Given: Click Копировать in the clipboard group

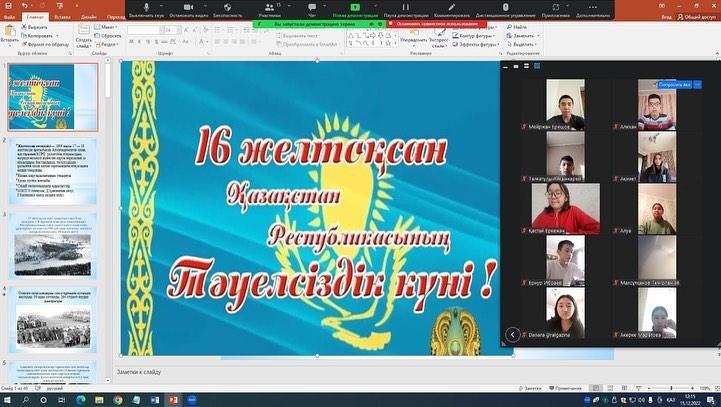Looking at the screenshot, I should [37, 36].
